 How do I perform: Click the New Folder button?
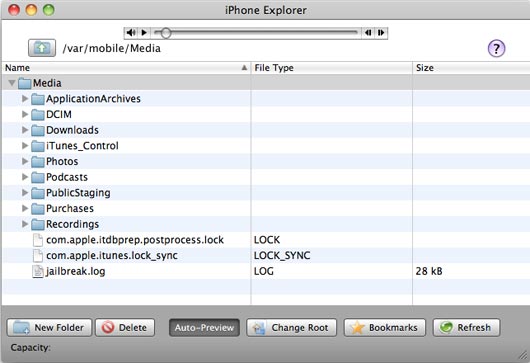[49, 328]
